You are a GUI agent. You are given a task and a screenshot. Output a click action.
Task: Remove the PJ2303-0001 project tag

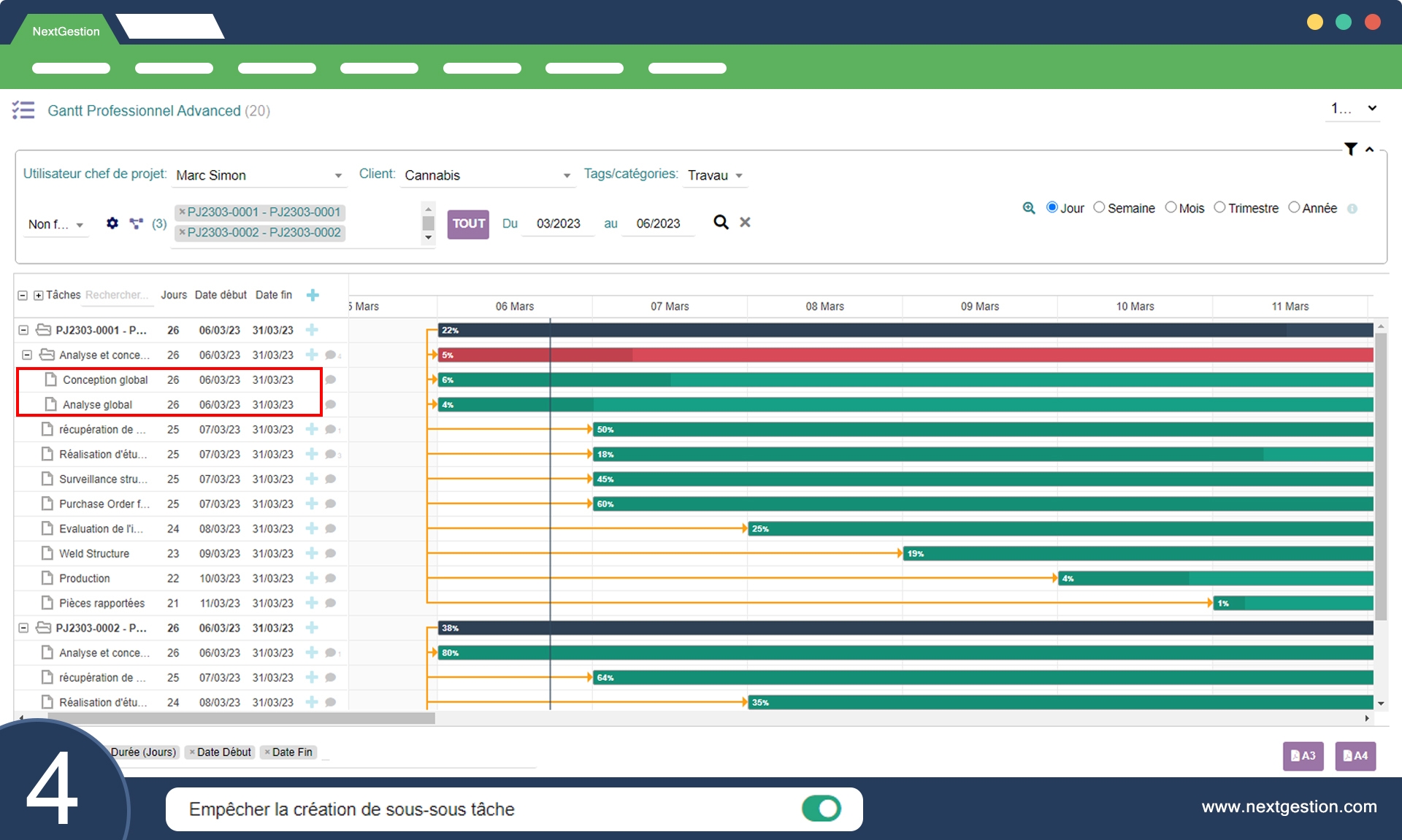tap(183, 212)
